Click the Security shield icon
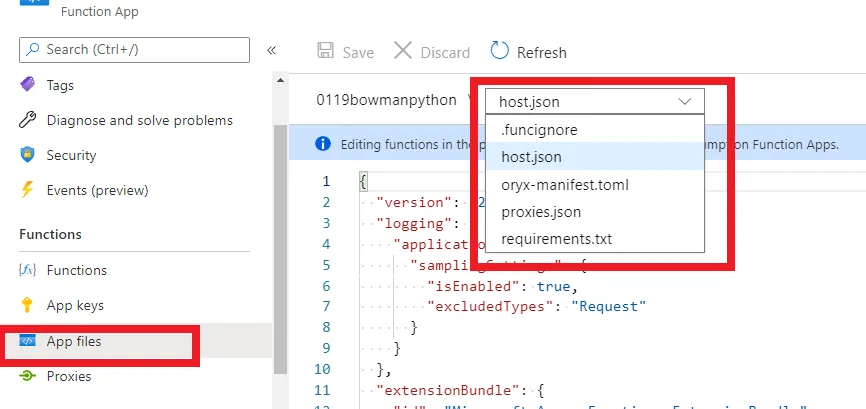The image size is (866, 409). (28, 155)
